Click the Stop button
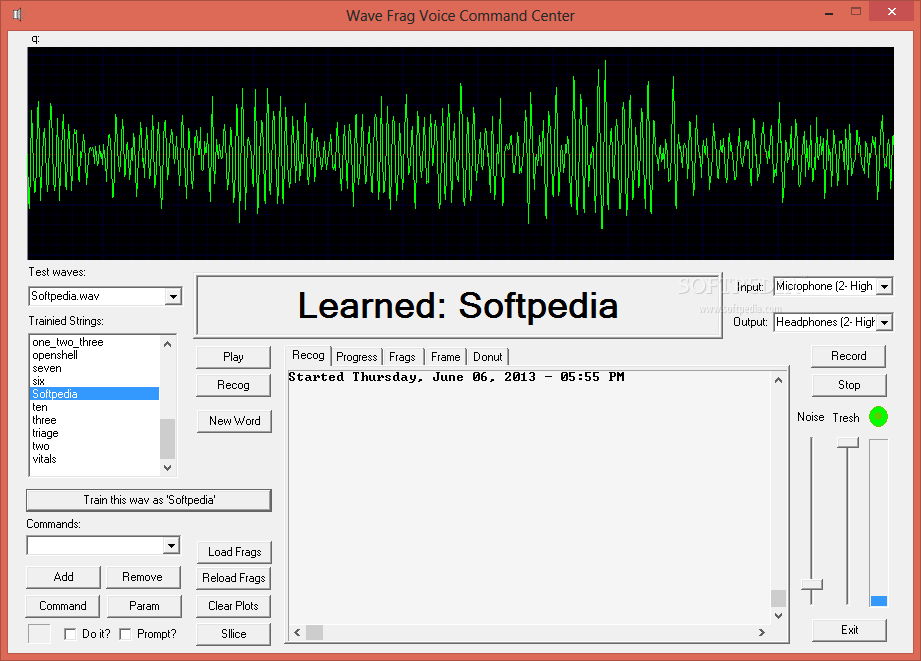This screenshot has width=921, height=661. click(849, 385)
